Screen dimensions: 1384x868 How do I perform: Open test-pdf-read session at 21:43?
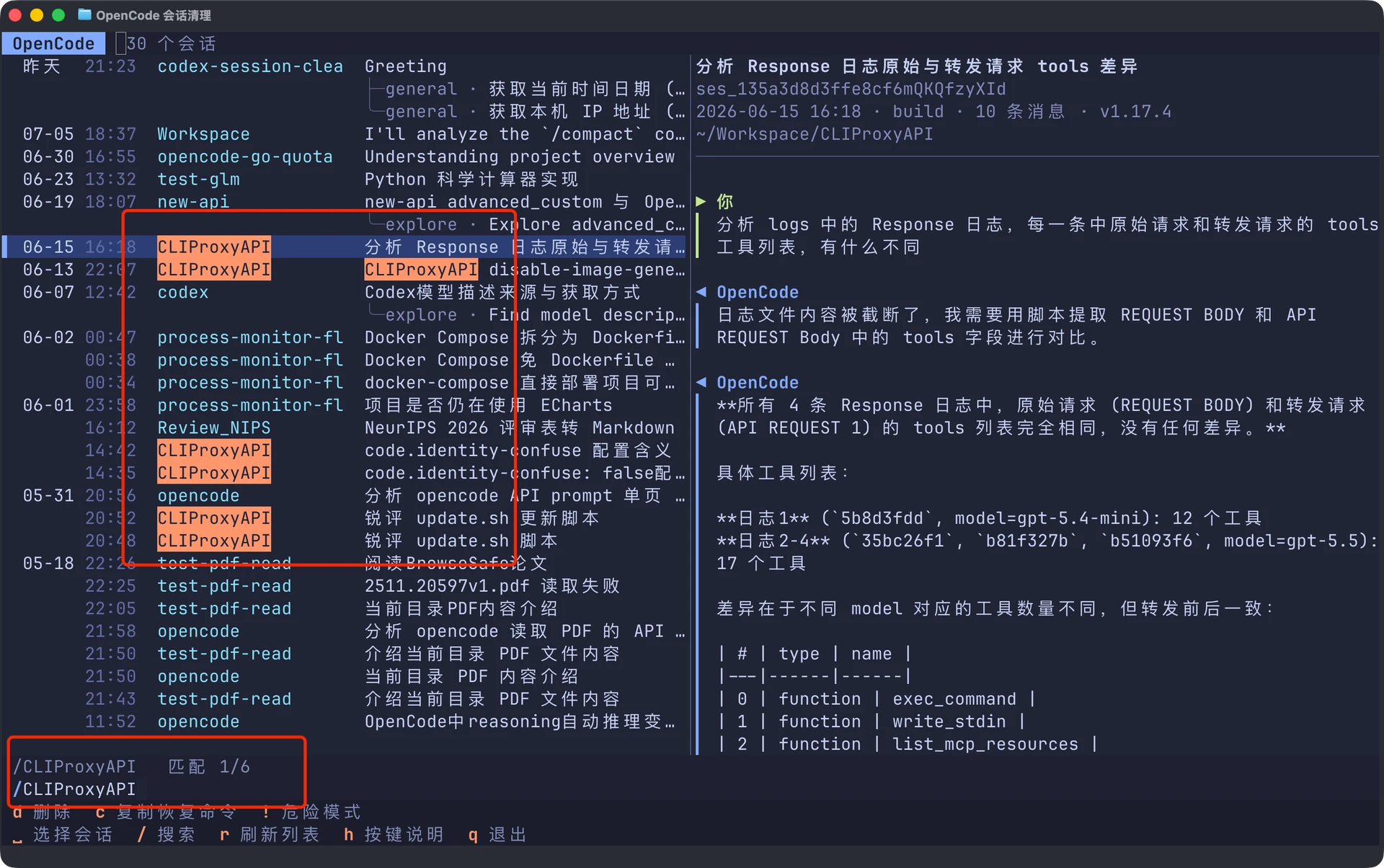tap(345, 699)
